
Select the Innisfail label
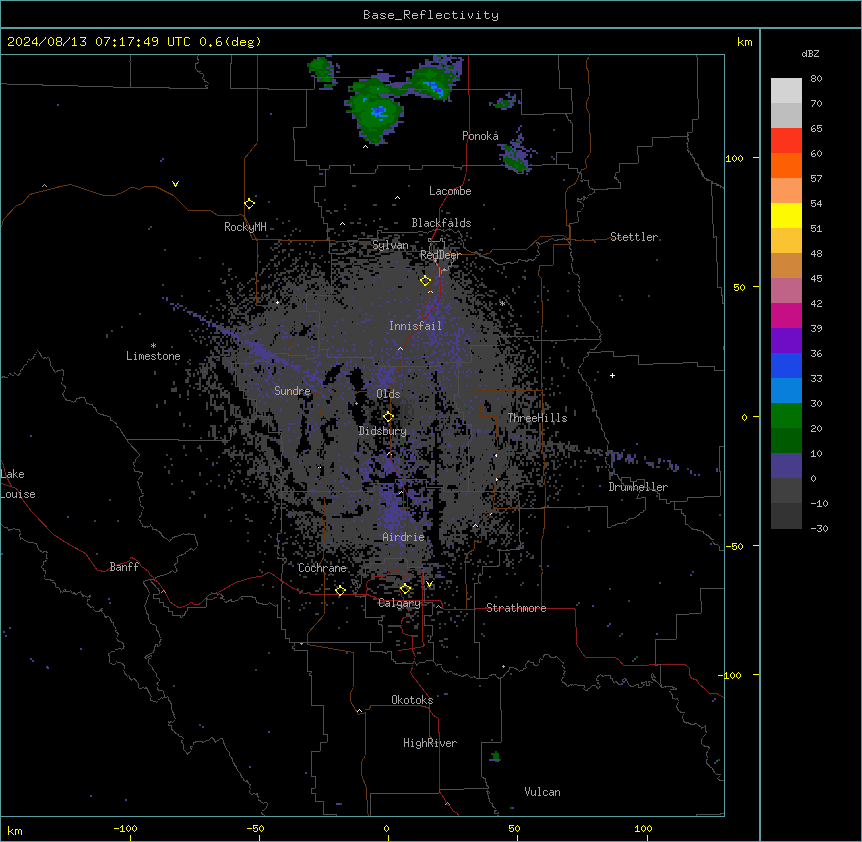coord(415,326)
